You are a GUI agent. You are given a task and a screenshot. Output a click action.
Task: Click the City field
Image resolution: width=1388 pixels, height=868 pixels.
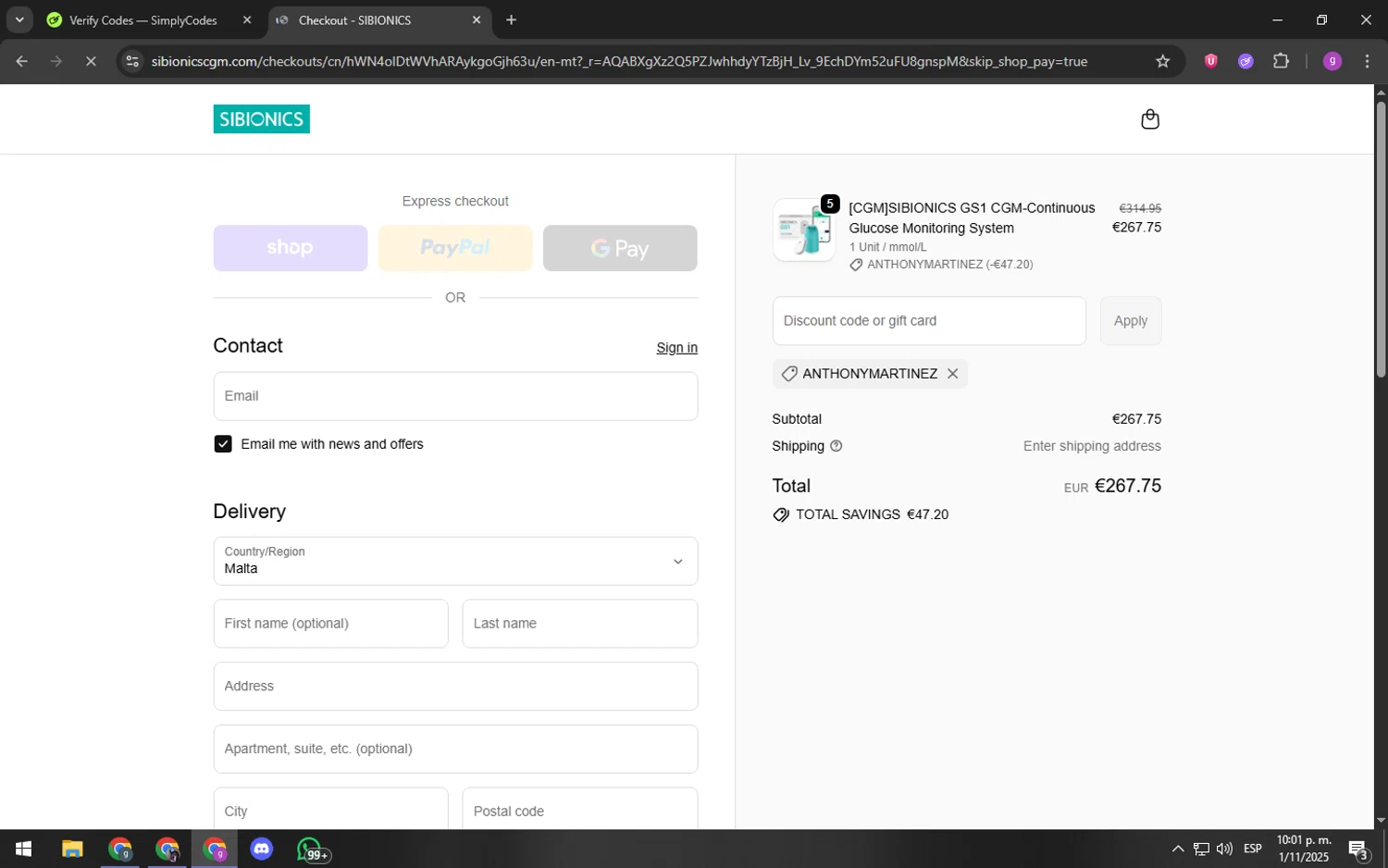[x=330, y=809]
